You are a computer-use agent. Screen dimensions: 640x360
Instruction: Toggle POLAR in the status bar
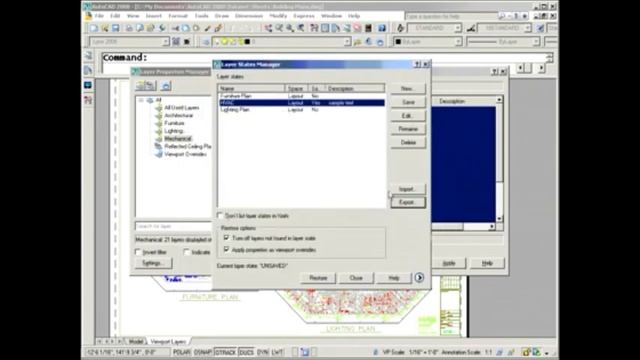182,352
